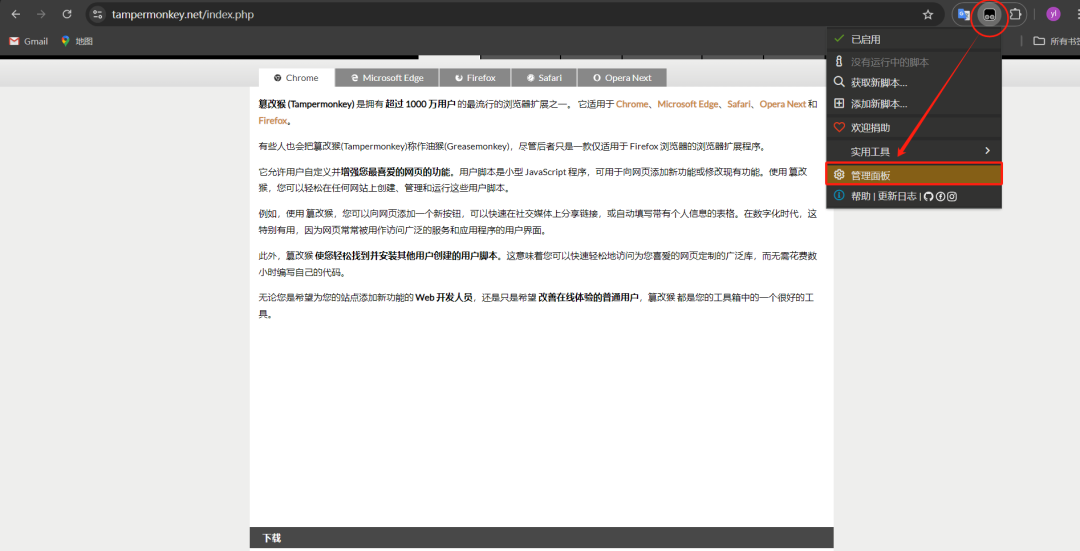
Task: Choose 欢迎捐助 donate entry
Action: tap(914, 127)
